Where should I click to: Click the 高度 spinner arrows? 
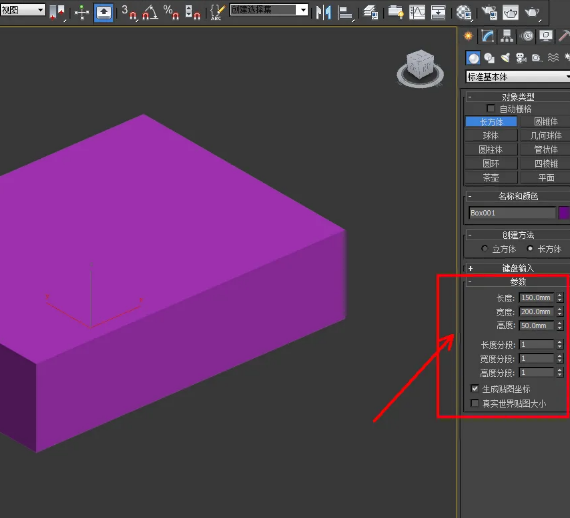[x=560, y=325]
